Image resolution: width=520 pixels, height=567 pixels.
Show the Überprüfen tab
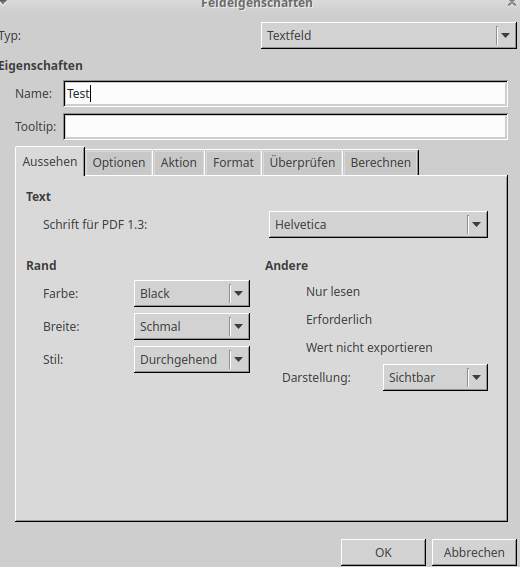[x=302, y=163]
